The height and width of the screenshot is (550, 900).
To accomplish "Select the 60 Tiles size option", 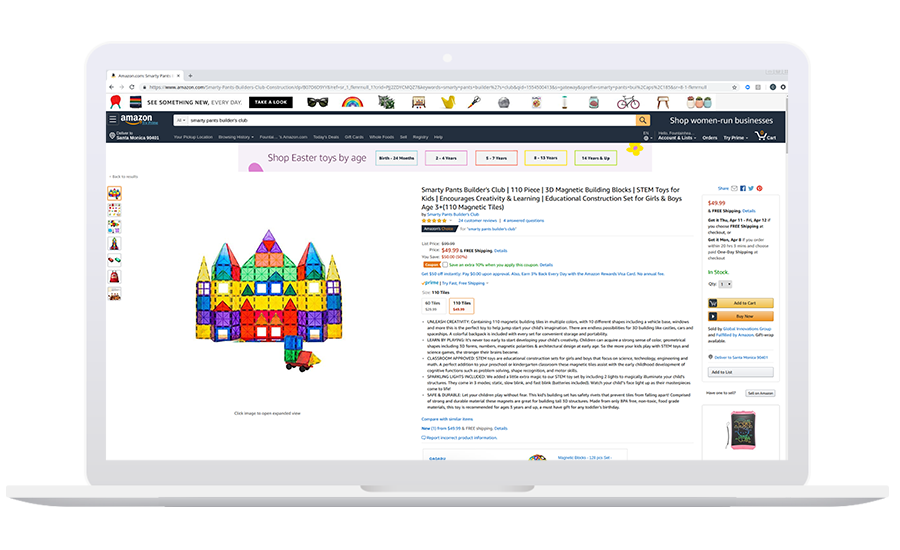I will pos(433,305).
